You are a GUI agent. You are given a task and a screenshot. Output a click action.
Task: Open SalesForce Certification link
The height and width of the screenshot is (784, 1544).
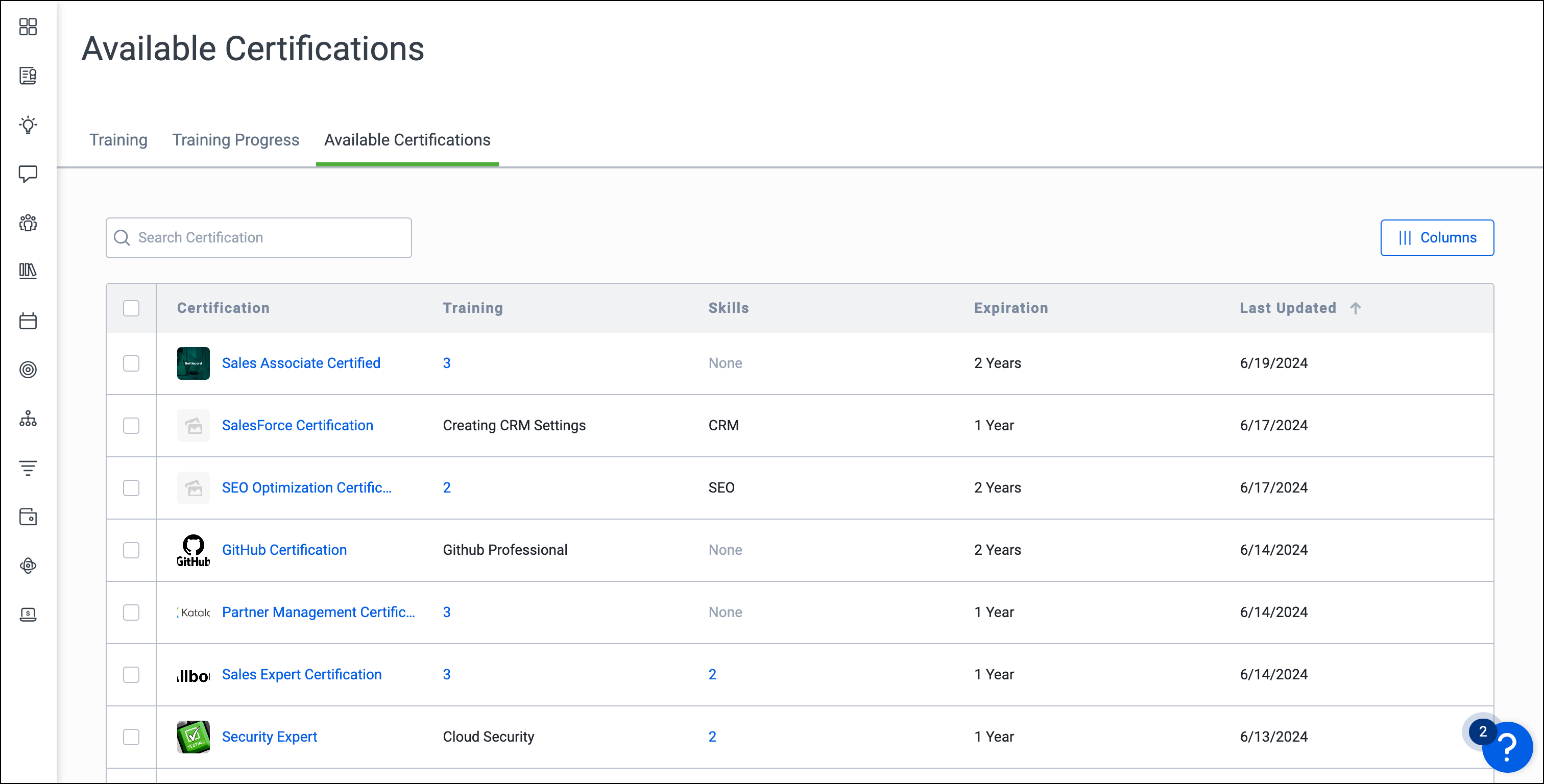(x=297, y=426)
